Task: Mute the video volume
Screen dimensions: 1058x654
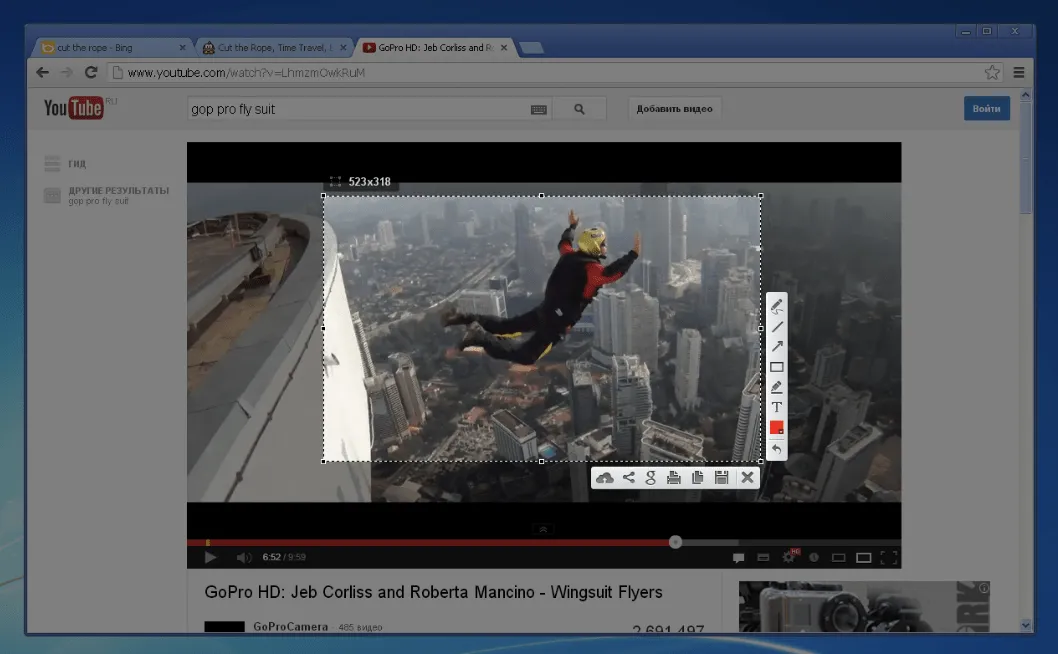Action: pos(244,557)
